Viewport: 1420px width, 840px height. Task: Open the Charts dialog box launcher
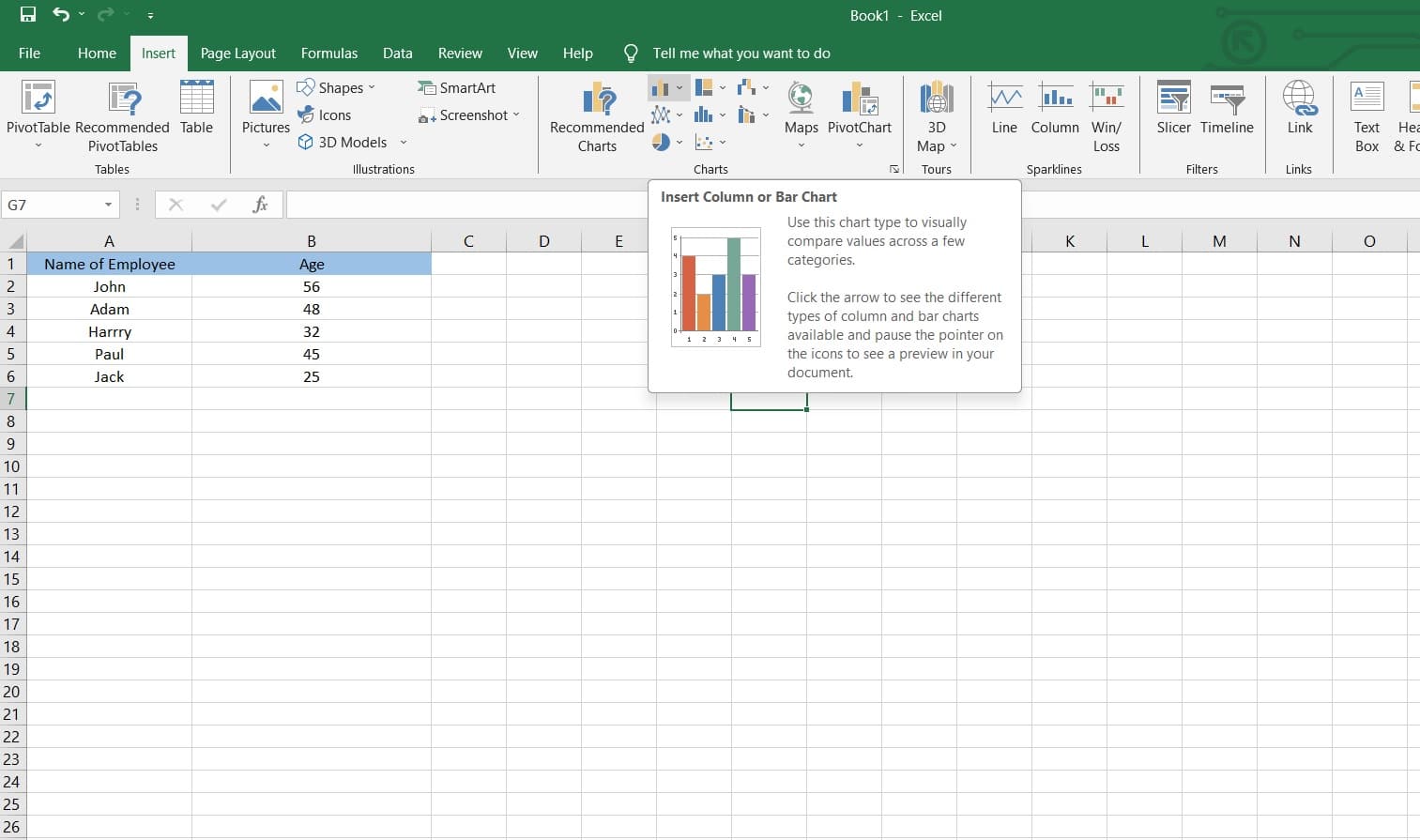[893, 169]
